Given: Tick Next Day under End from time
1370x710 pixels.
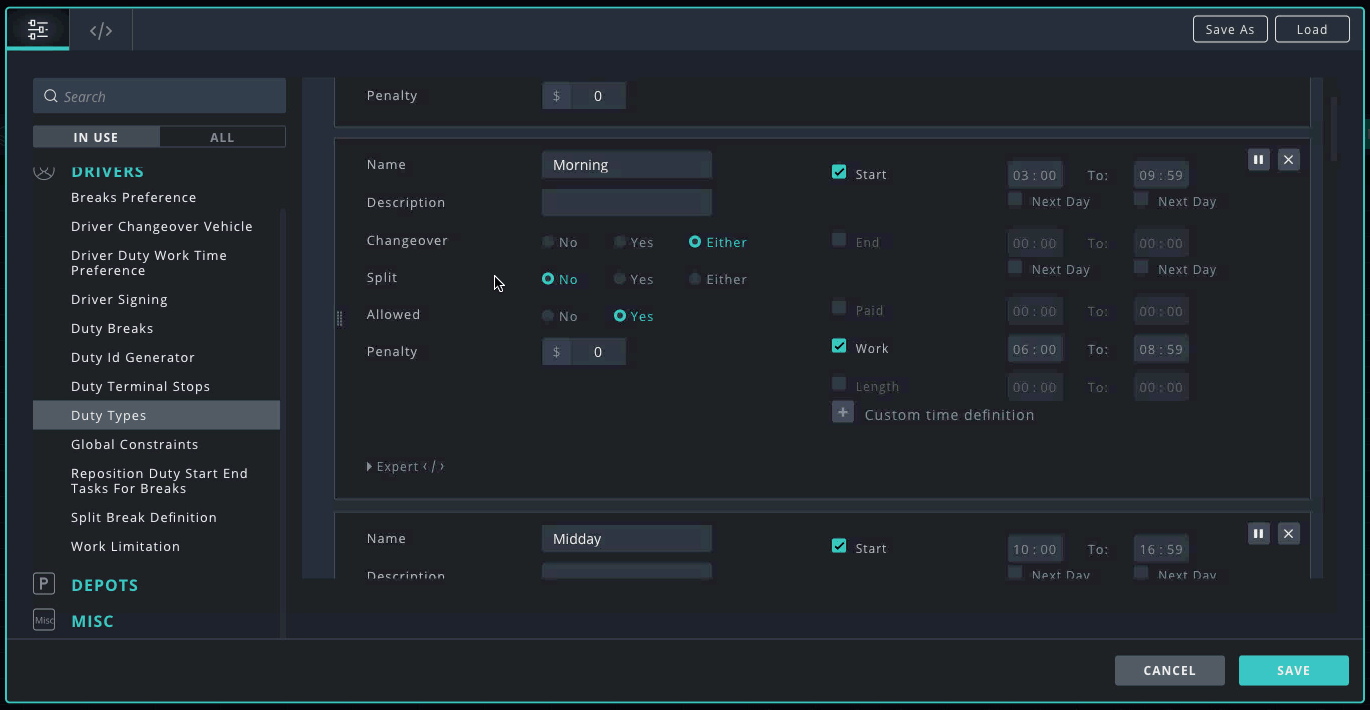Looking at the screenshot, I should coord(1015,267).
